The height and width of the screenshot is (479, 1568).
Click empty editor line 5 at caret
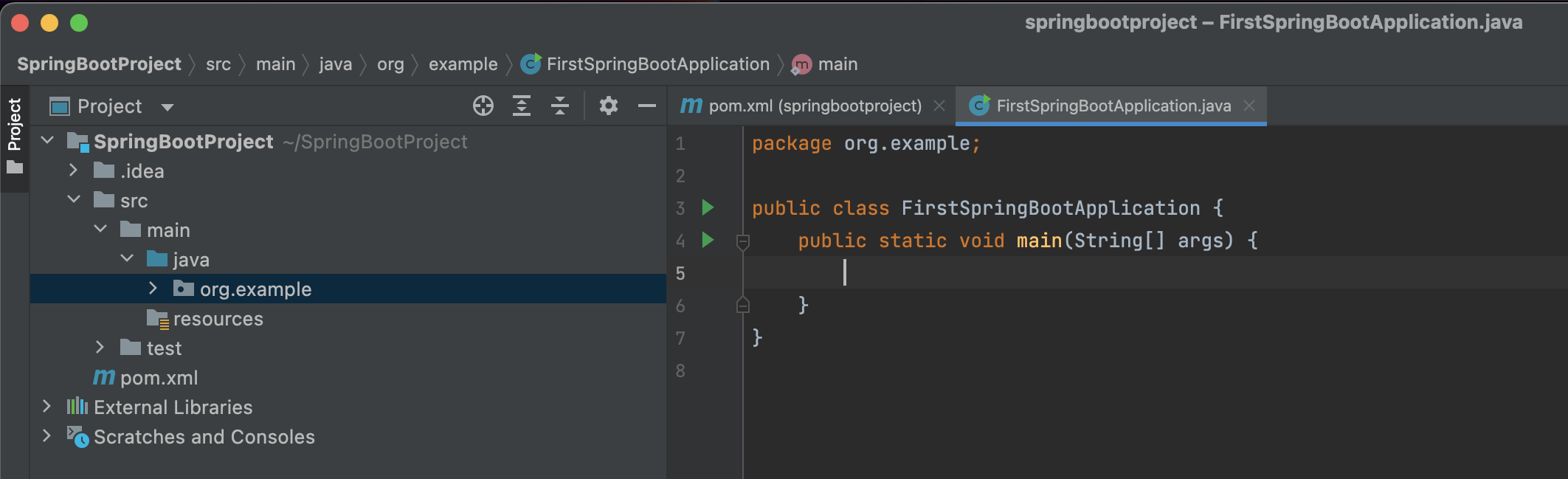pyautogui.click(x=1155, y=272)
